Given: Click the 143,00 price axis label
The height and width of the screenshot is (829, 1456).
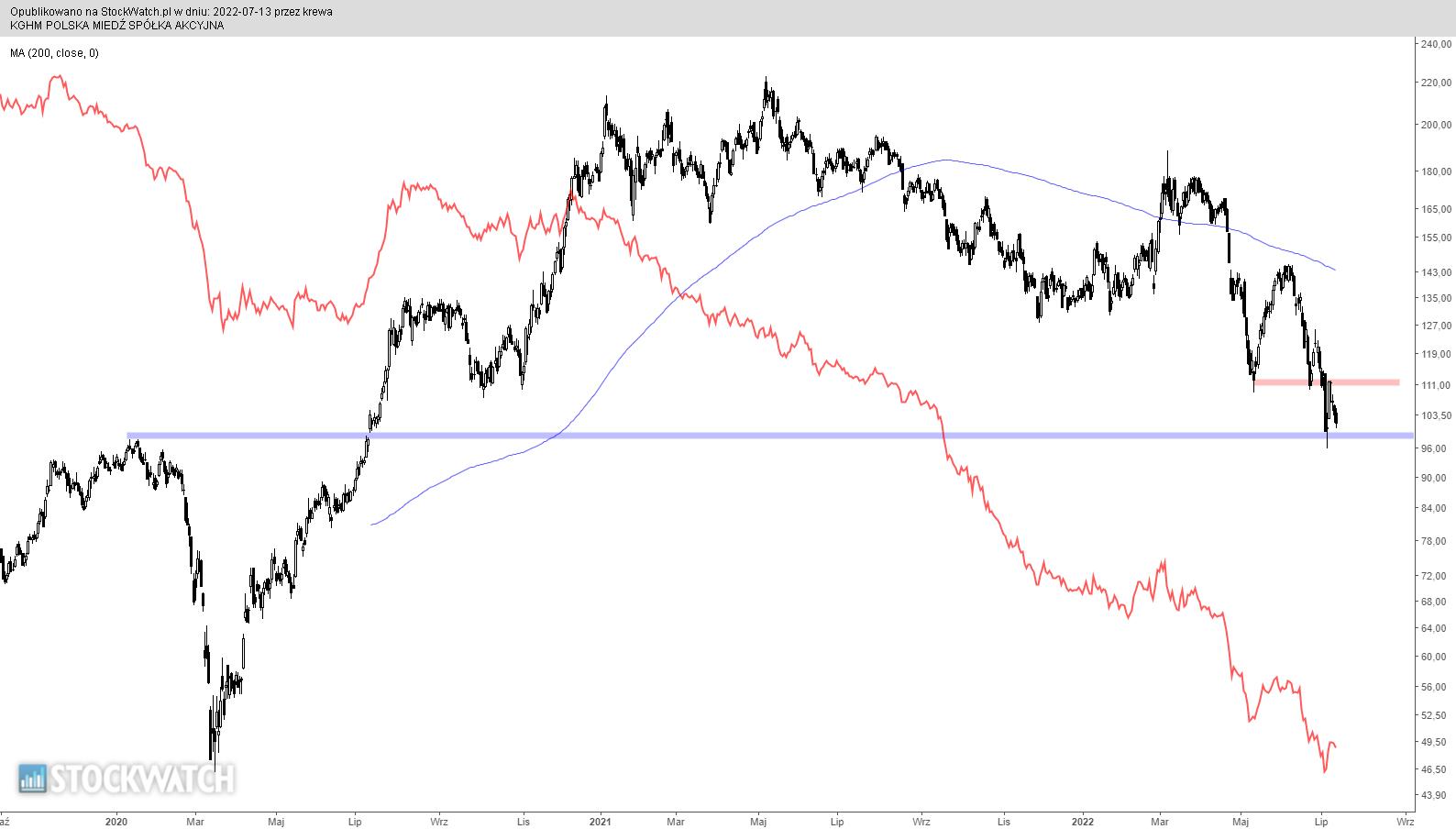Looking at the screenshot, I should pyautogui.click(x=1436, y=273).
